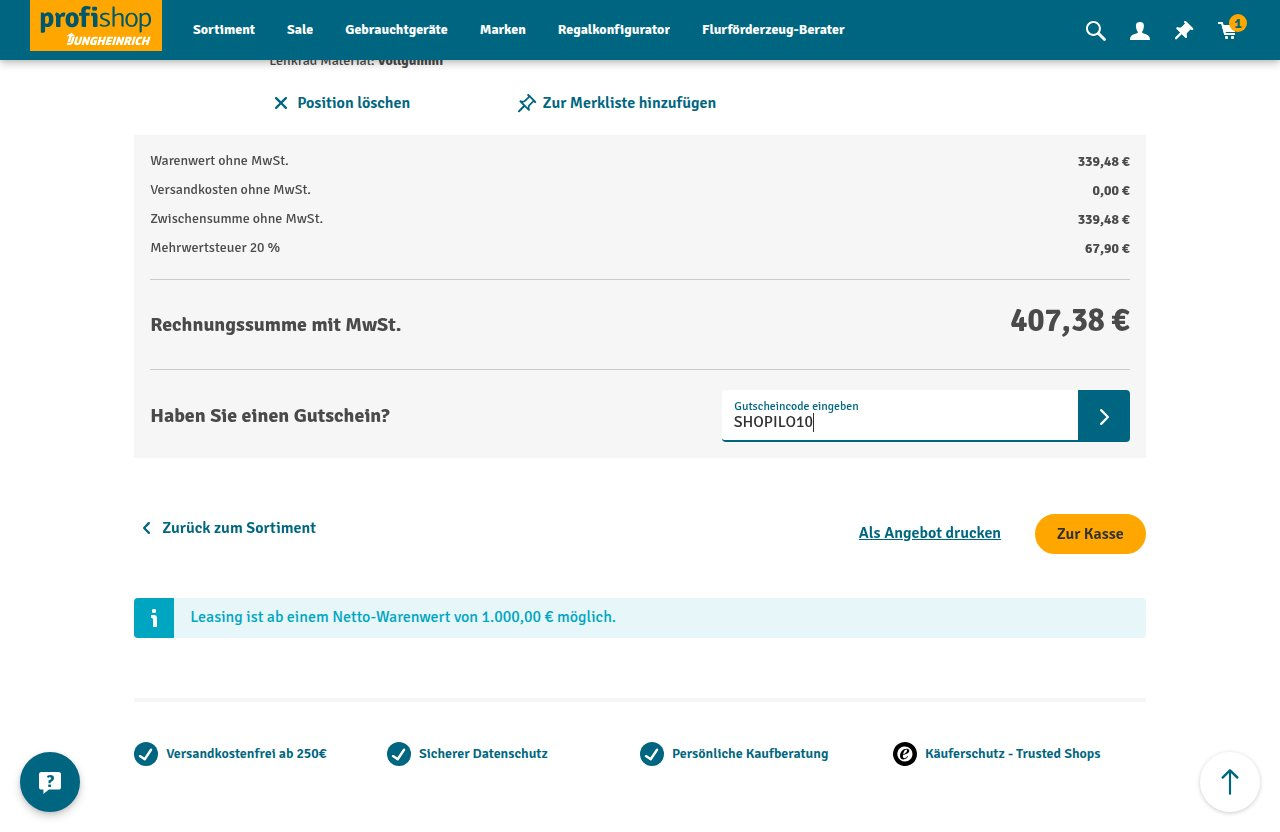The height and width of the screenshot is (832, 1280).
Task: Submit voucher code with arrow button
Action: pos(1104,416)
